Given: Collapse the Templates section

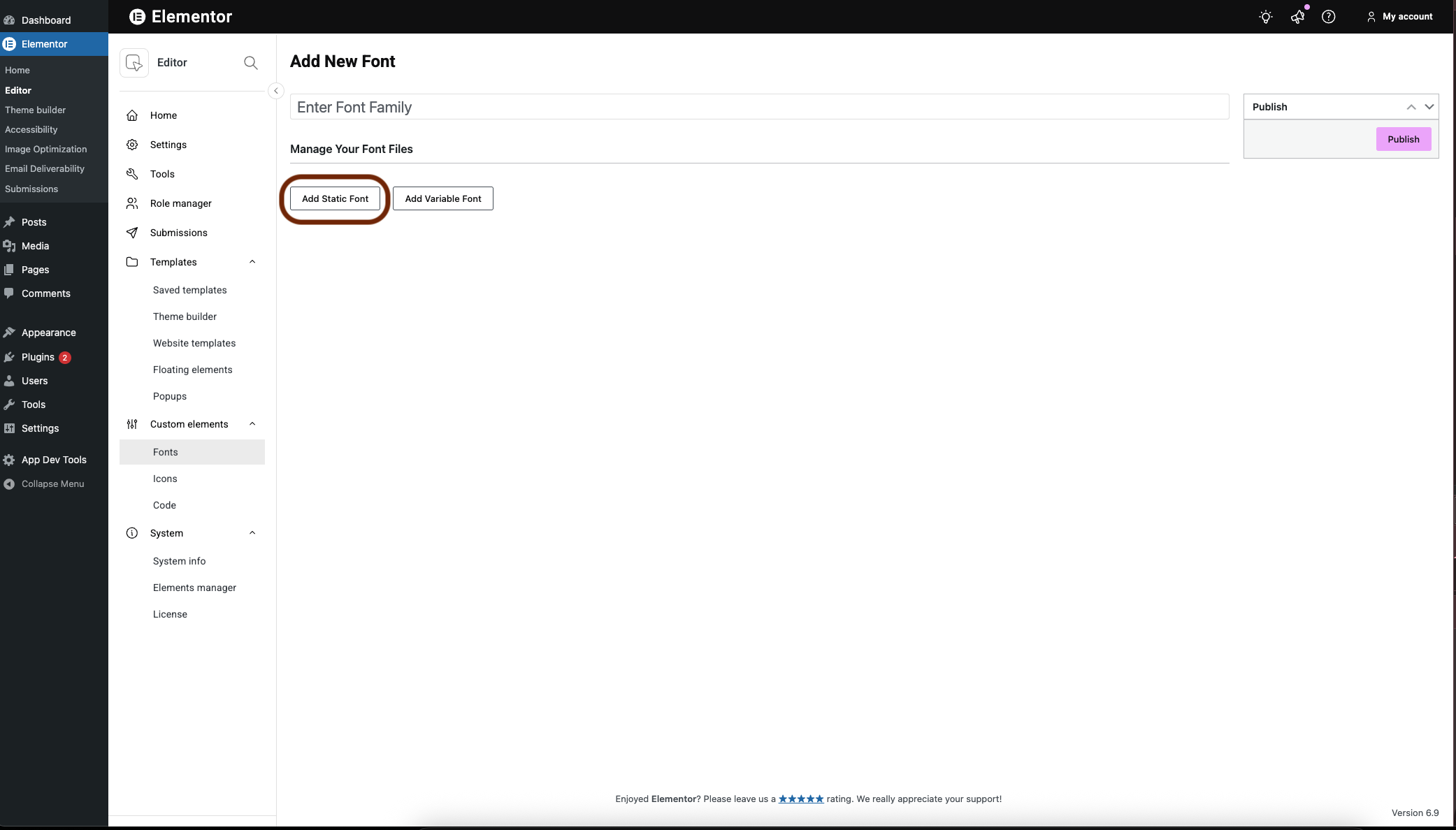Looking at the screenshot, I should click(x=252, y=262).
